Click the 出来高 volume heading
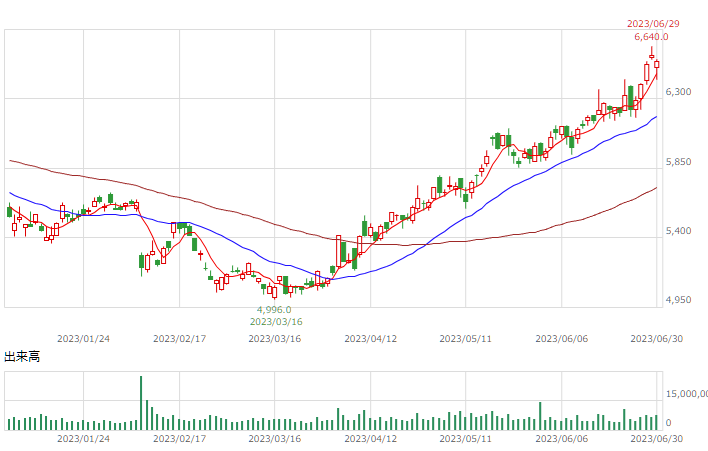Screen dimensions: 708x451 coord(22,357)
